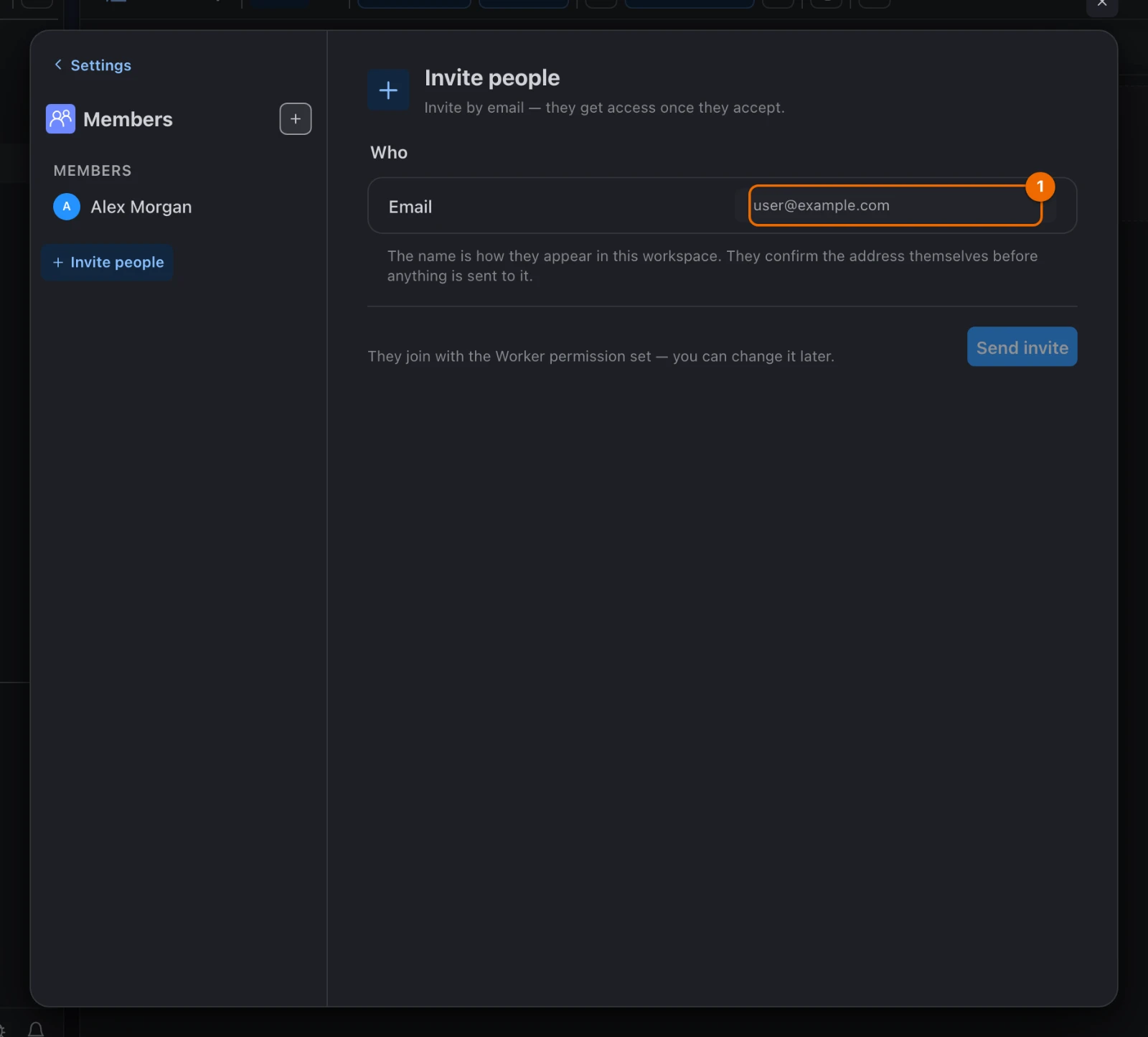1148x1037 pixels.
Task: Click the Members group icon
Action: point(60,119)
